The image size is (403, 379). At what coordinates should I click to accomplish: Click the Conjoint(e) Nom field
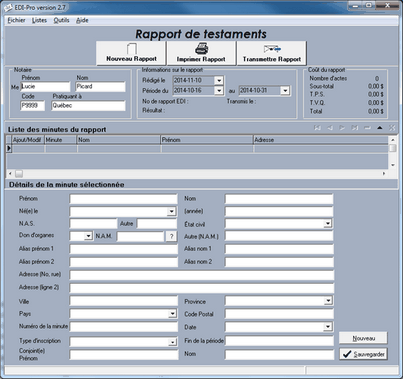(279, 354)
